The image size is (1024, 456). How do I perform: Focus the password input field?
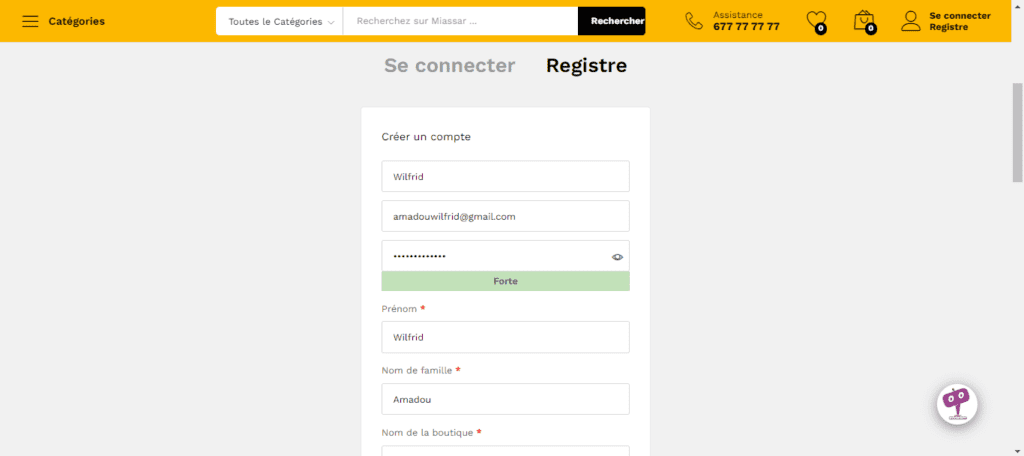tap(495, 256)
